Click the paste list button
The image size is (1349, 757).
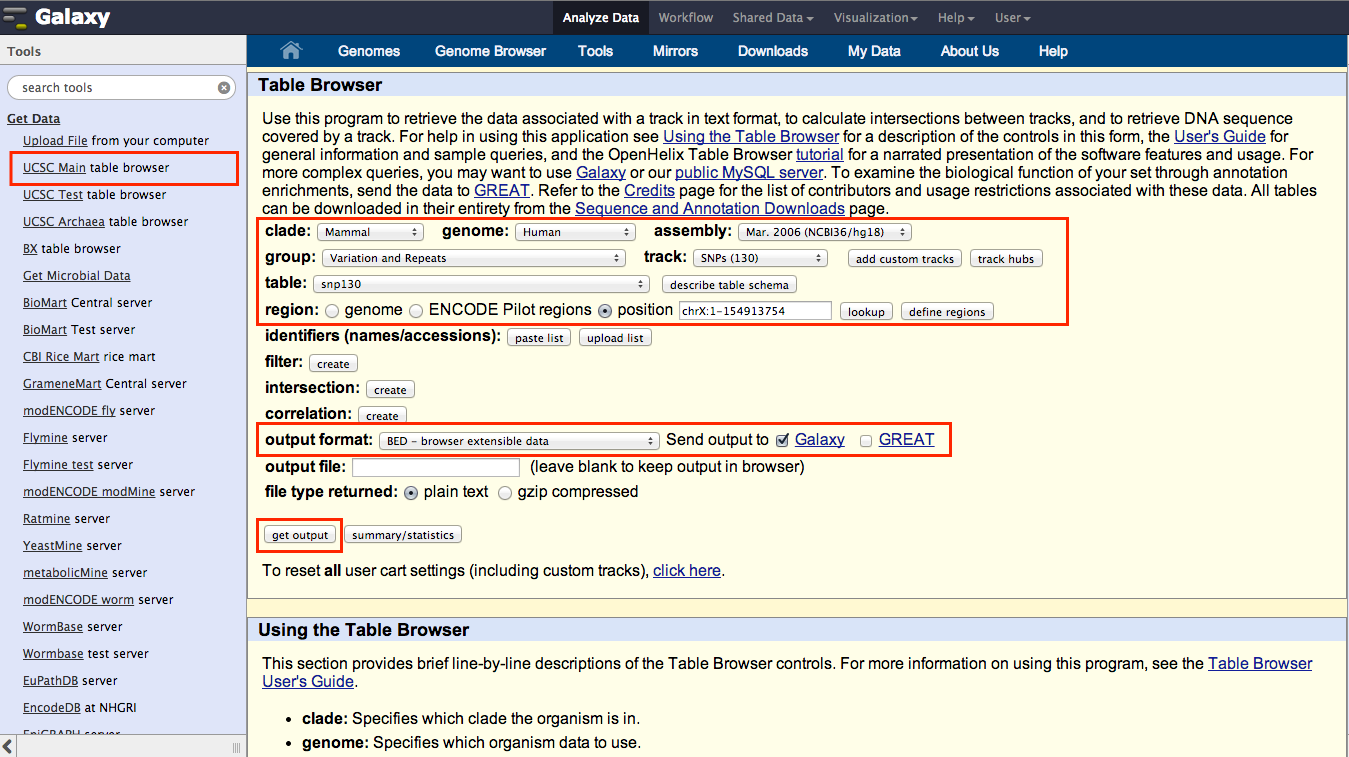coord(539,338)
